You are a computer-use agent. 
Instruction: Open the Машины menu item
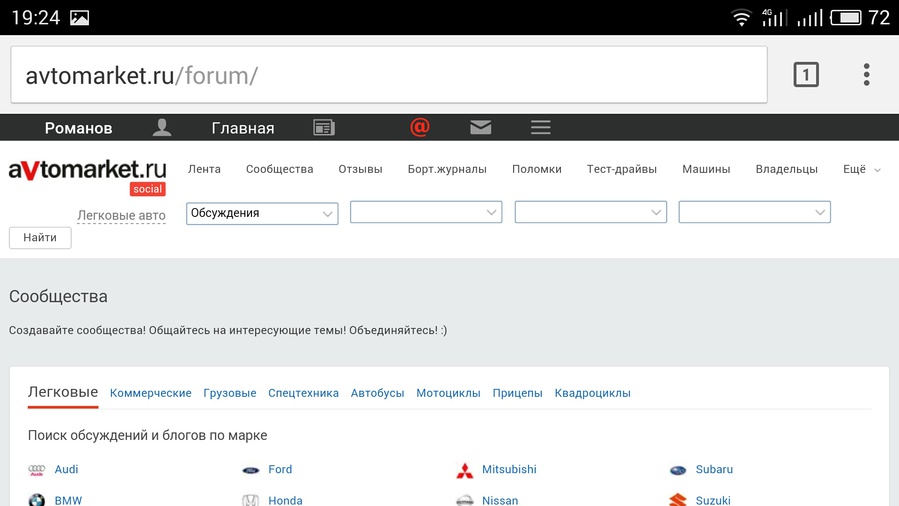[x=706, y=169]
